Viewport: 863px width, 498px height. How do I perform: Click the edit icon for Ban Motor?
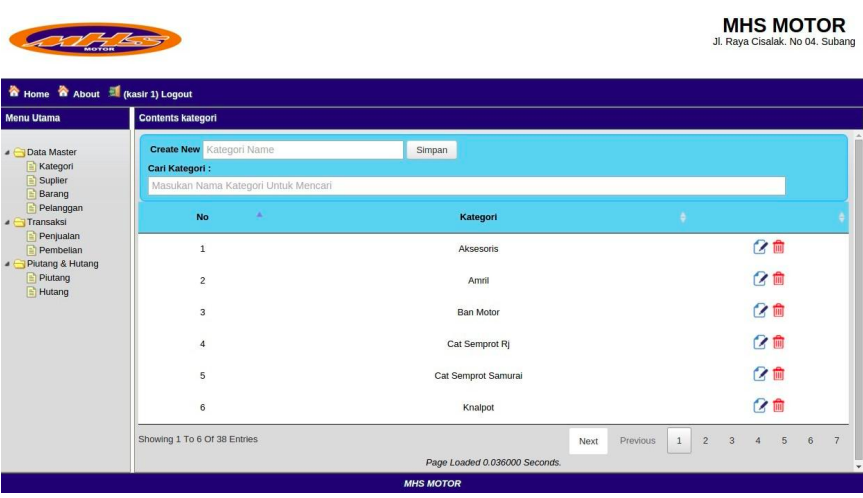(x=760, y=311)
